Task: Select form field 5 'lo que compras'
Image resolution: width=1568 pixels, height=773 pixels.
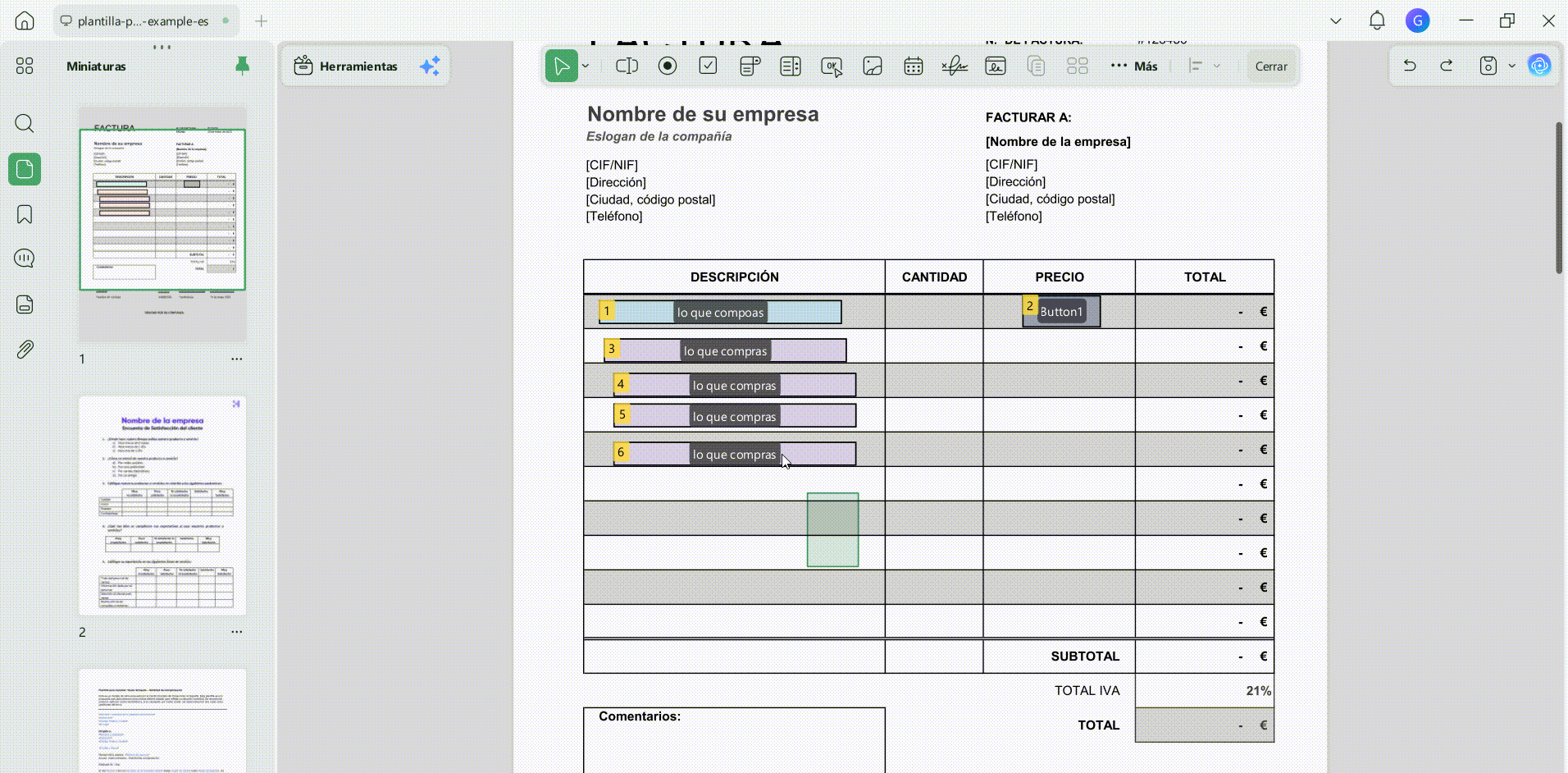Action: coord(735,416)
